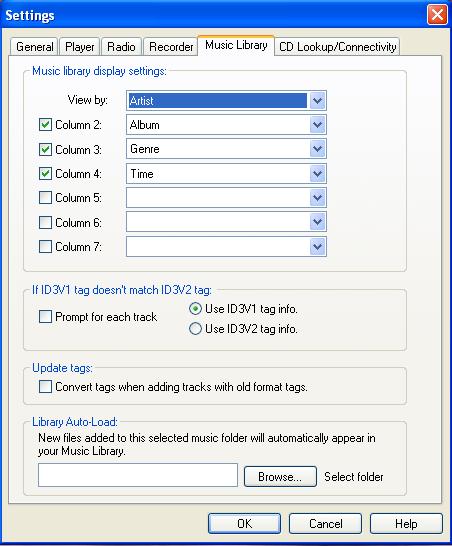Disable the Column 4 checkbox
The height and width of the screenshot is (546, 452).
click(45, 173)
